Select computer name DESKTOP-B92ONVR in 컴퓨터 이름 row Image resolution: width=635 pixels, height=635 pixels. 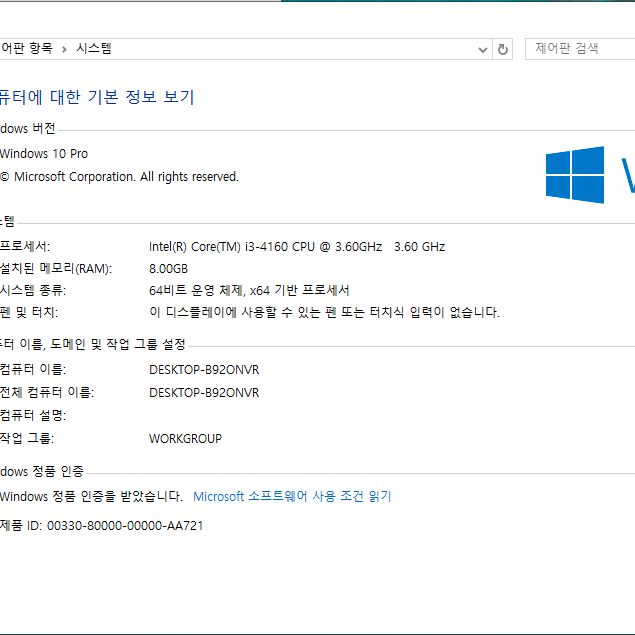204,370
